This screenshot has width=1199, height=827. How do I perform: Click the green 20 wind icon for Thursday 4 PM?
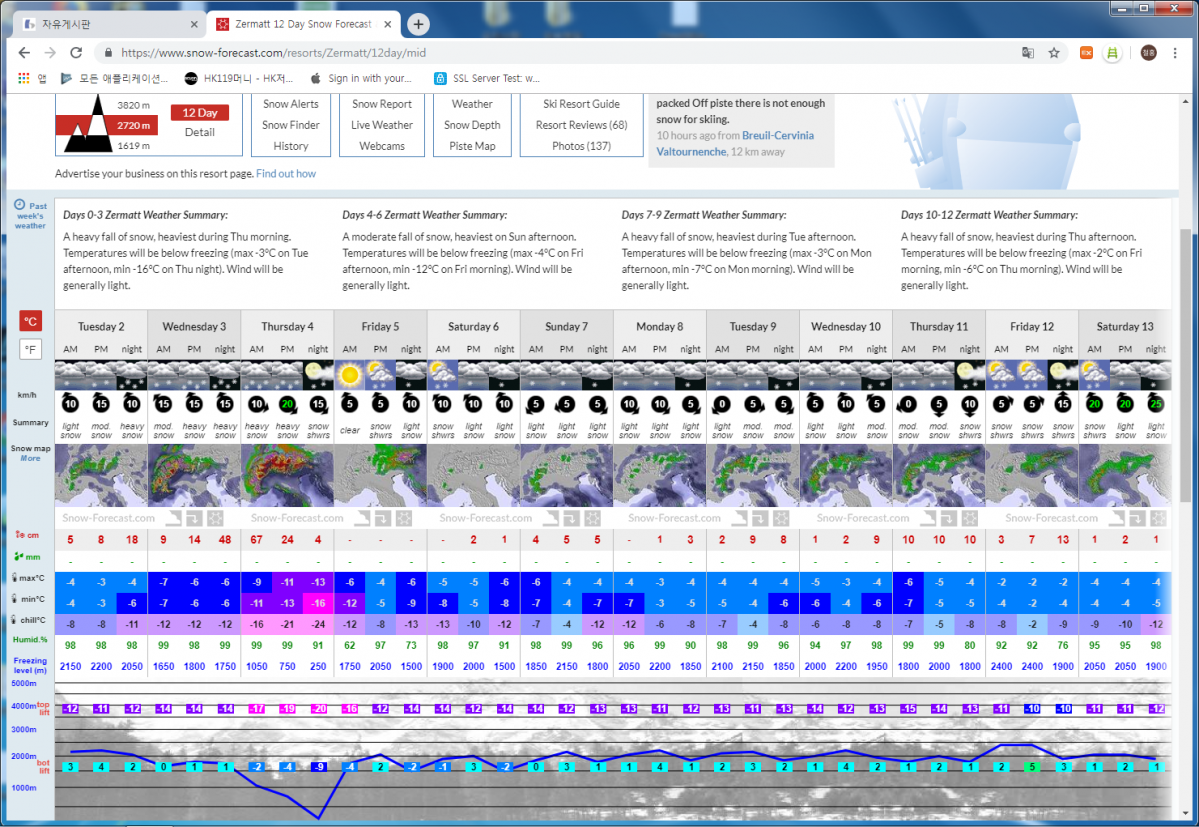pyautogui.click(x=288, y=404)
